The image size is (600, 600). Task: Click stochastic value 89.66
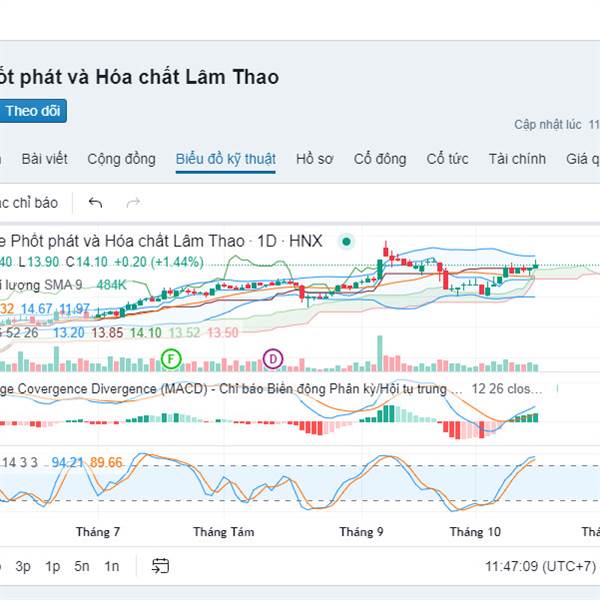coord(106,462)
